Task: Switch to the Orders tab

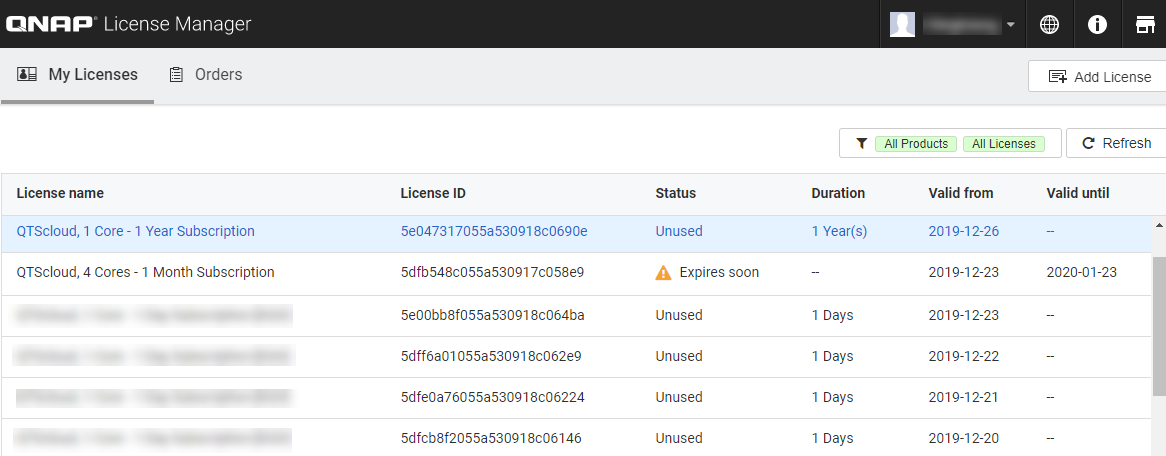Action: (x=206, y=75)
